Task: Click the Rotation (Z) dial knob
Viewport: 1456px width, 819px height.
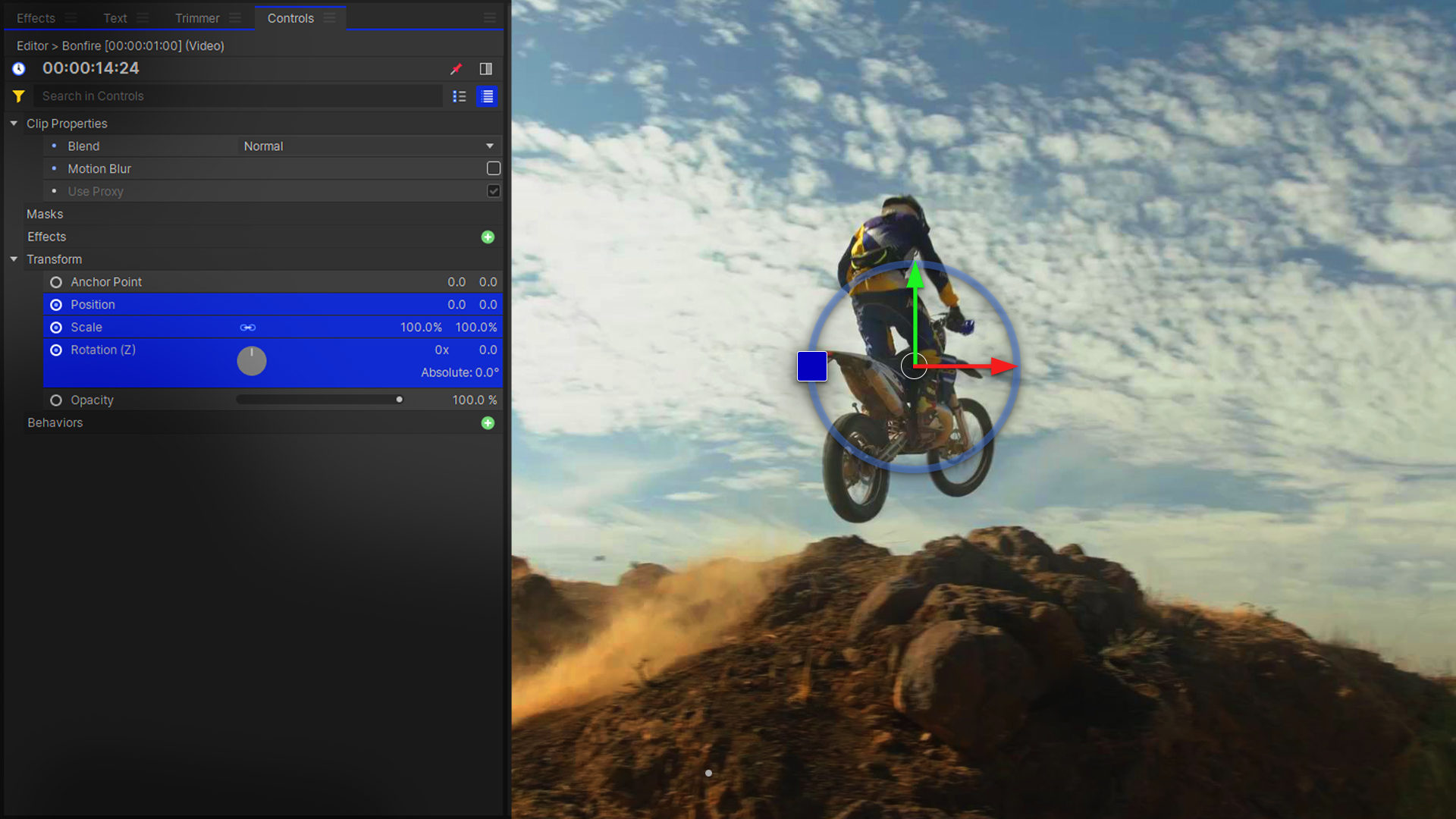Action: click(252, 361)
